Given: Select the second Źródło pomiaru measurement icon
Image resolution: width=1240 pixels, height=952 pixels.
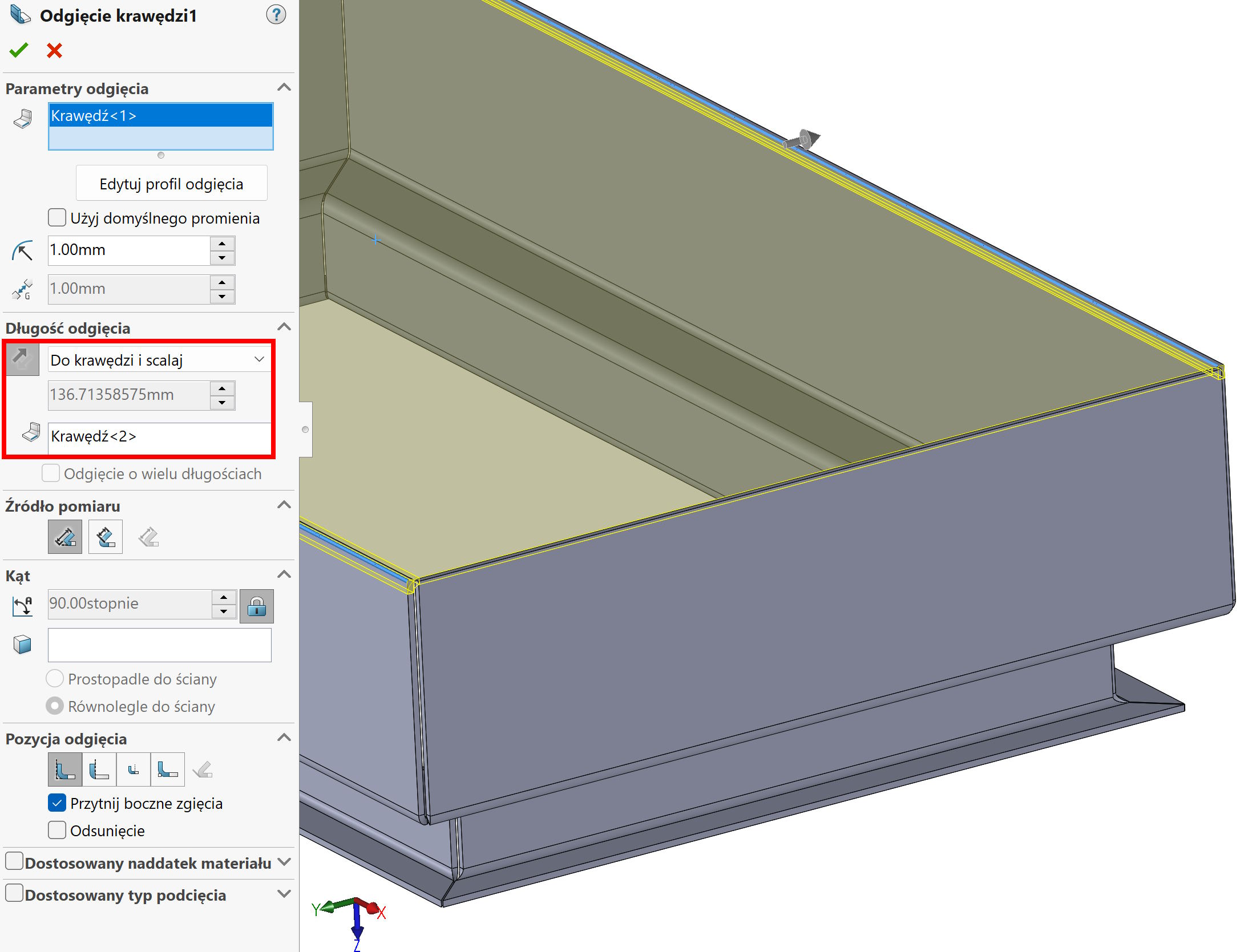Looking at the screenshot, I should [x=106, y=537].
